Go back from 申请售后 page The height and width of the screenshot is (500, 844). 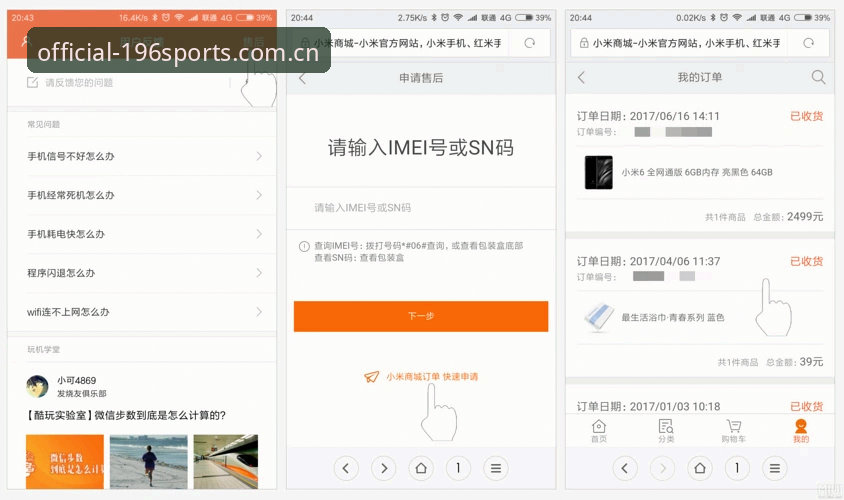(303, 79)
